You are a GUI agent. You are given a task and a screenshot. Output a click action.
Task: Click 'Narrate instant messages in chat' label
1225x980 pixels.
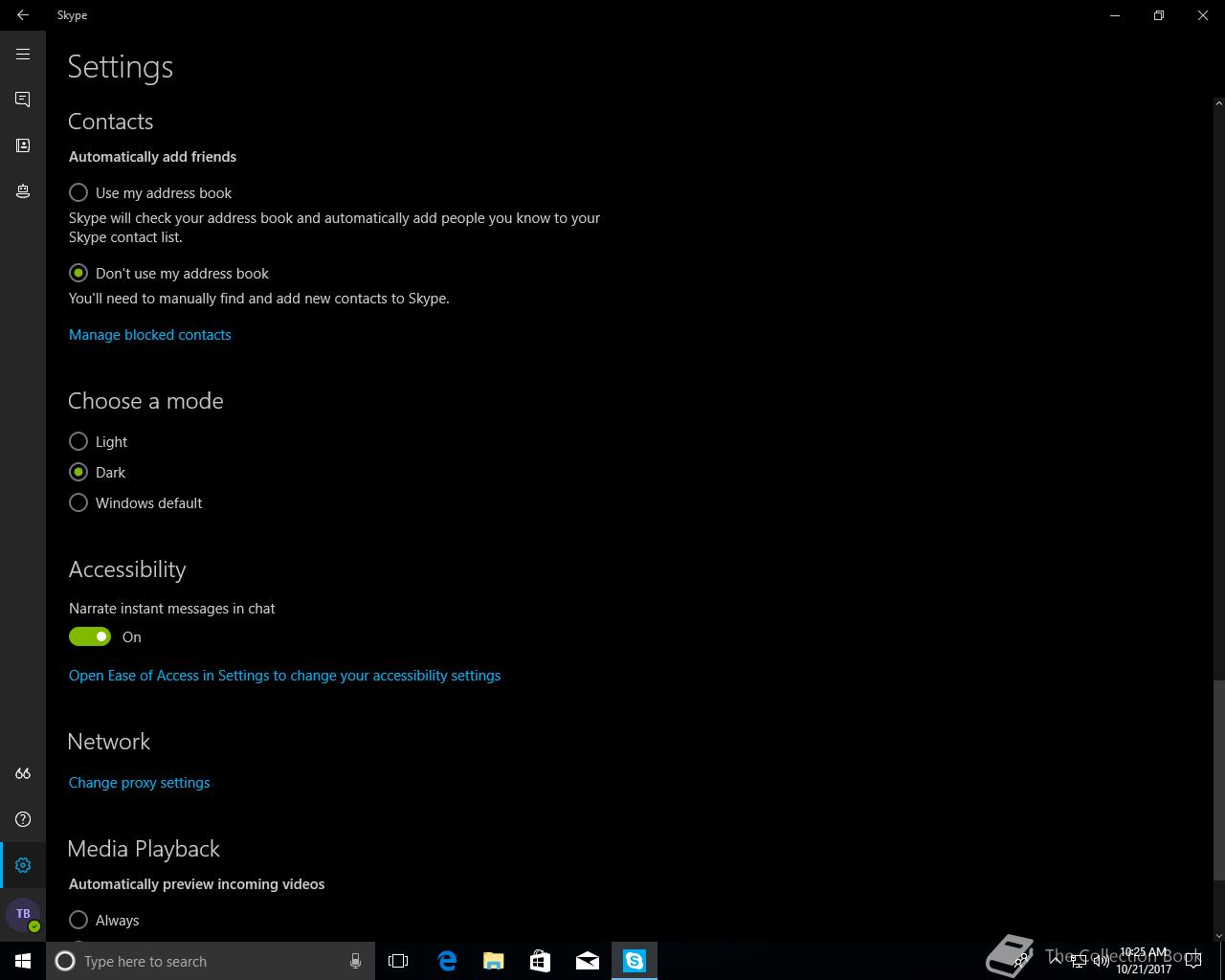[172, 609]
